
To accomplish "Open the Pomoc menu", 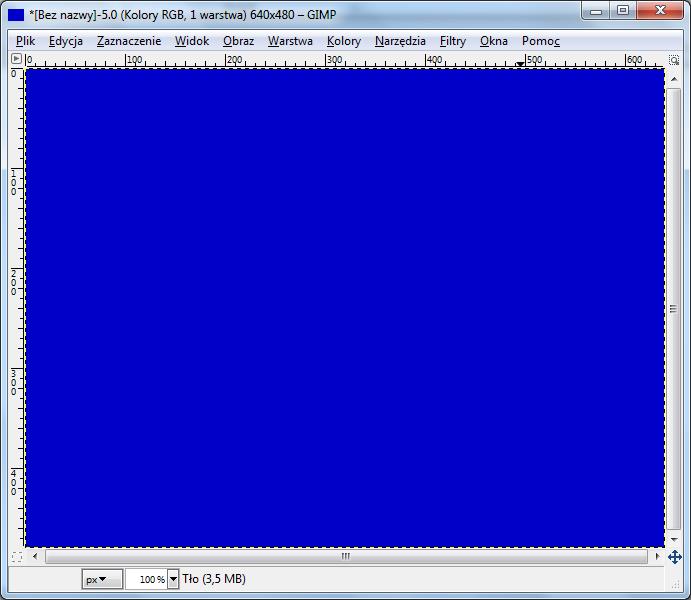I will (x=541, y=41).
